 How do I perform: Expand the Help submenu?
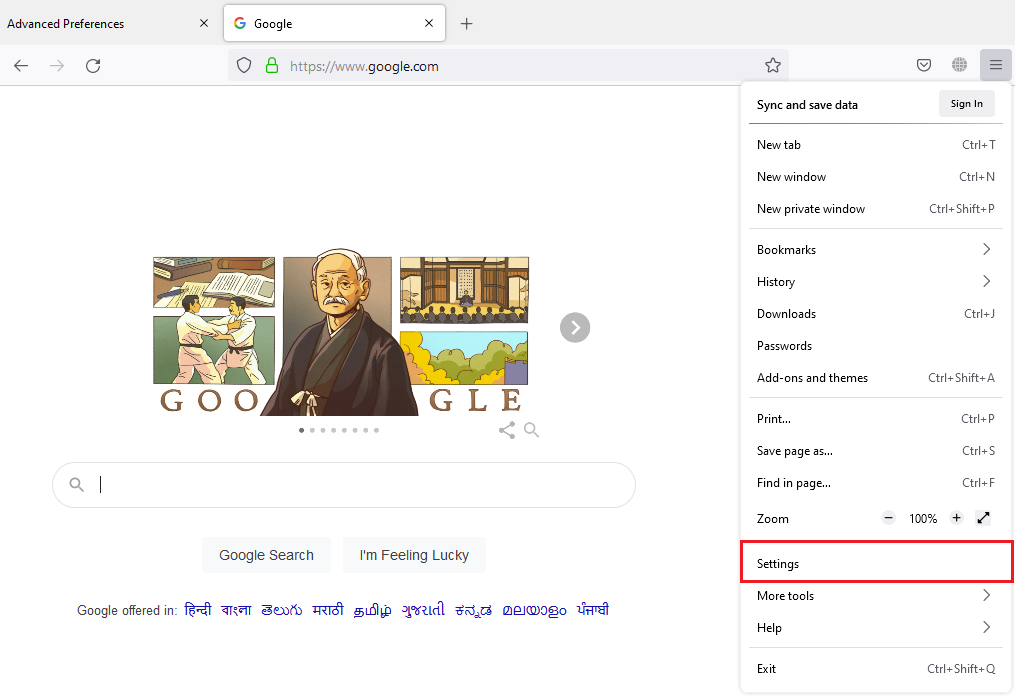[x=876, y=627]
